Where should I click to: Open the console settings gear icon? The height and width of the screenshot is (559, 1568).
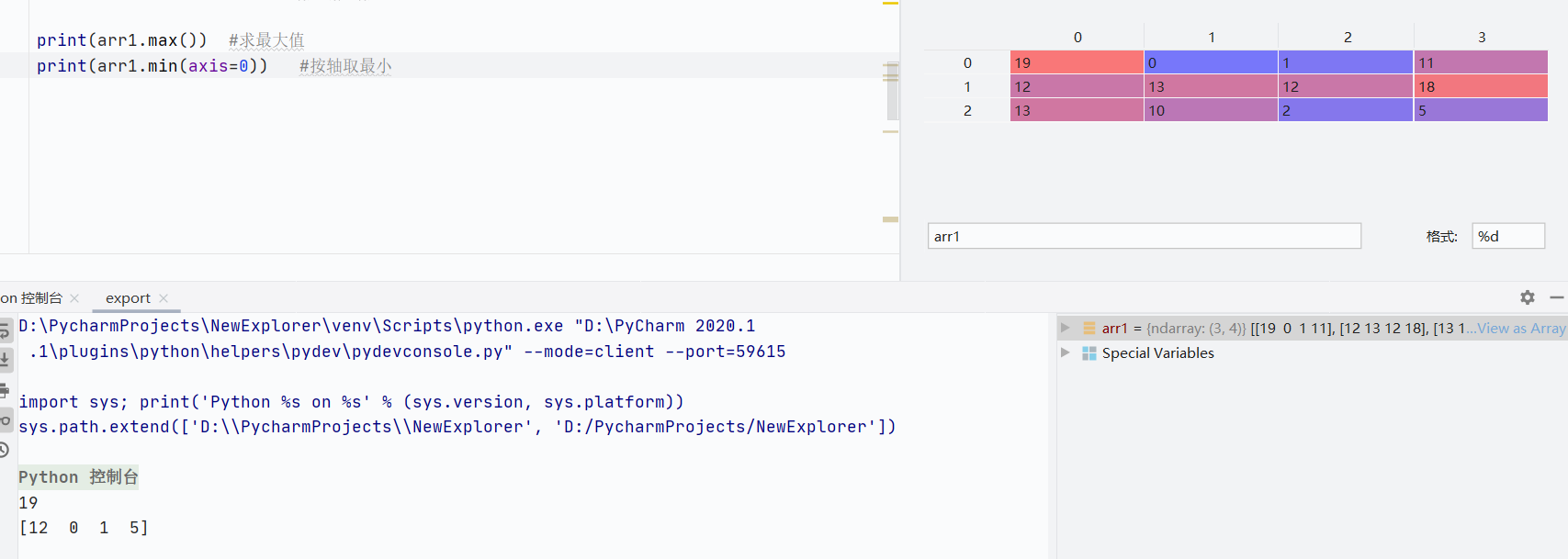coord(1528,297)
